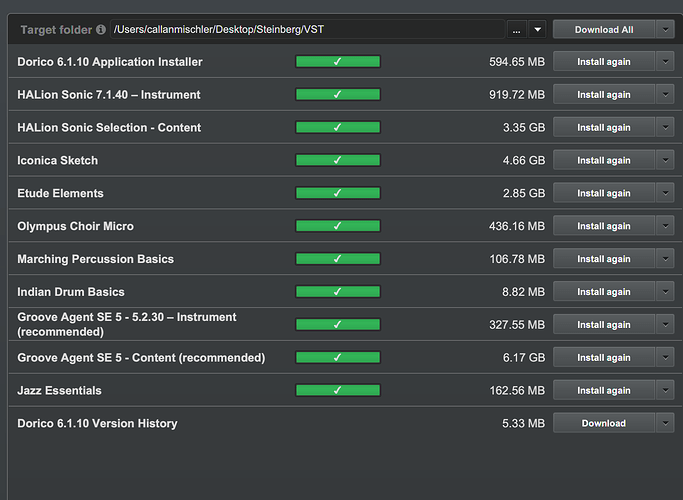
Task: Click the '3.35 GB' size value
Action: [524, 128]
